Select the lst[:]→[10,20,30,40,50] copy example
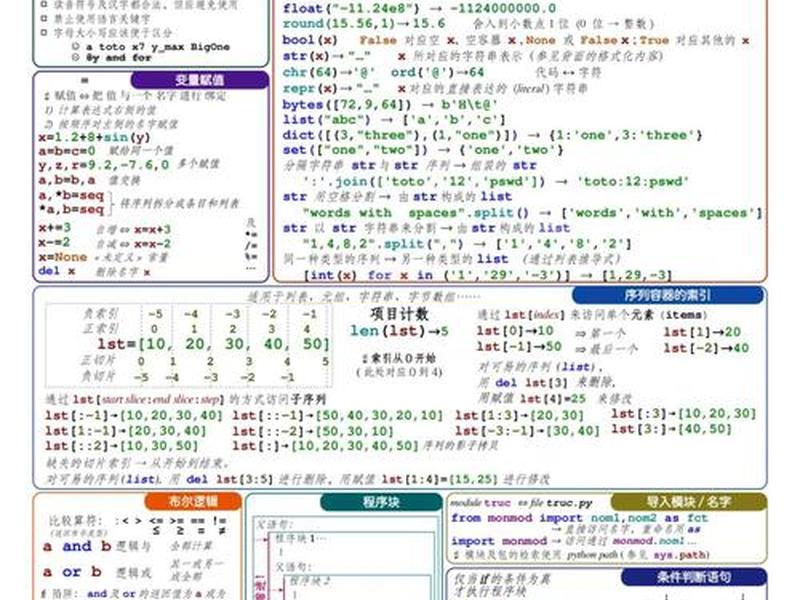The width and height of the screenshot is (800, 600). 326,445
